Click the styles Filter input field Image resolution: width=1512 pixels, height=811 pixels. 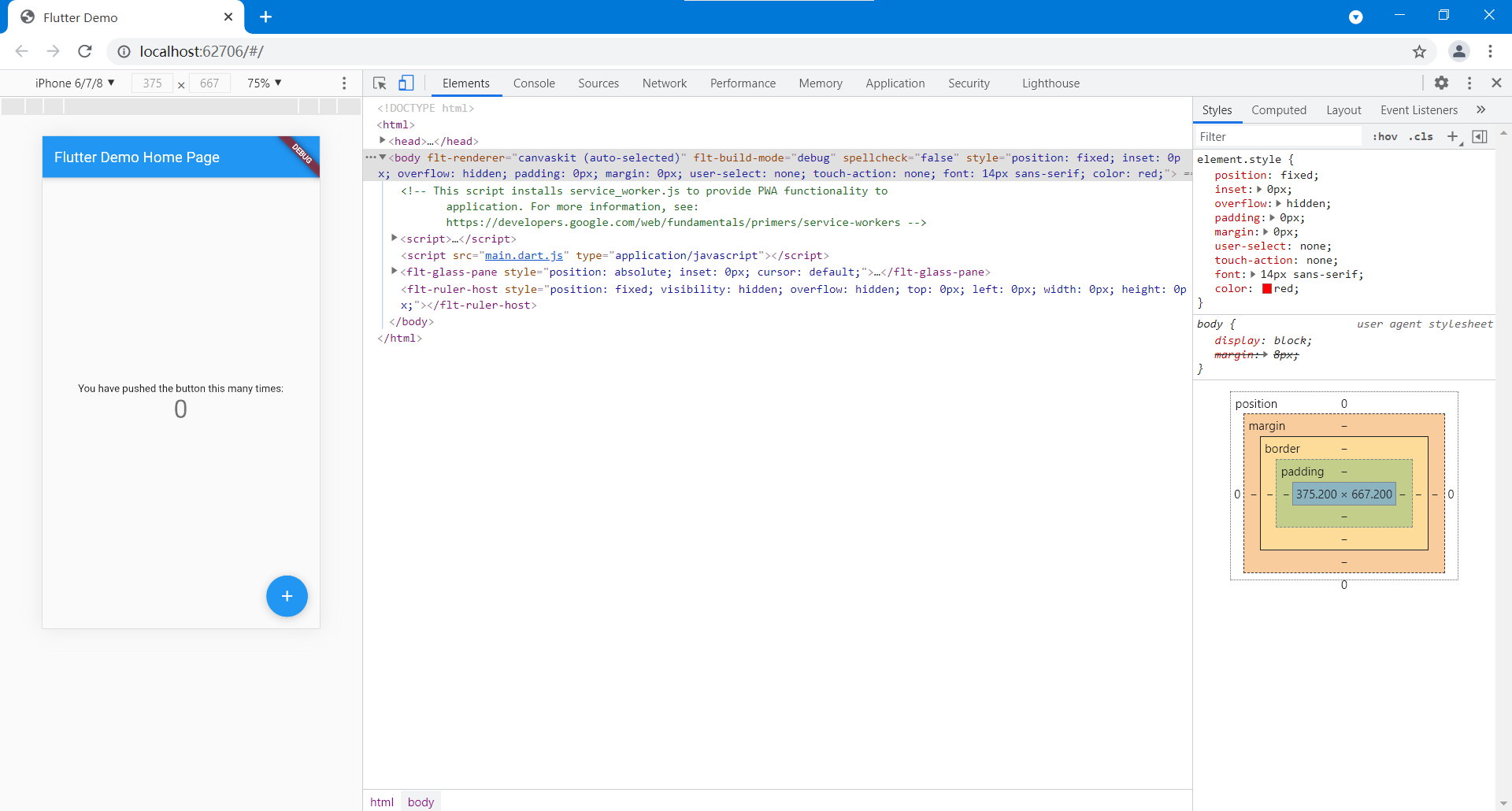click(1279, 136)
